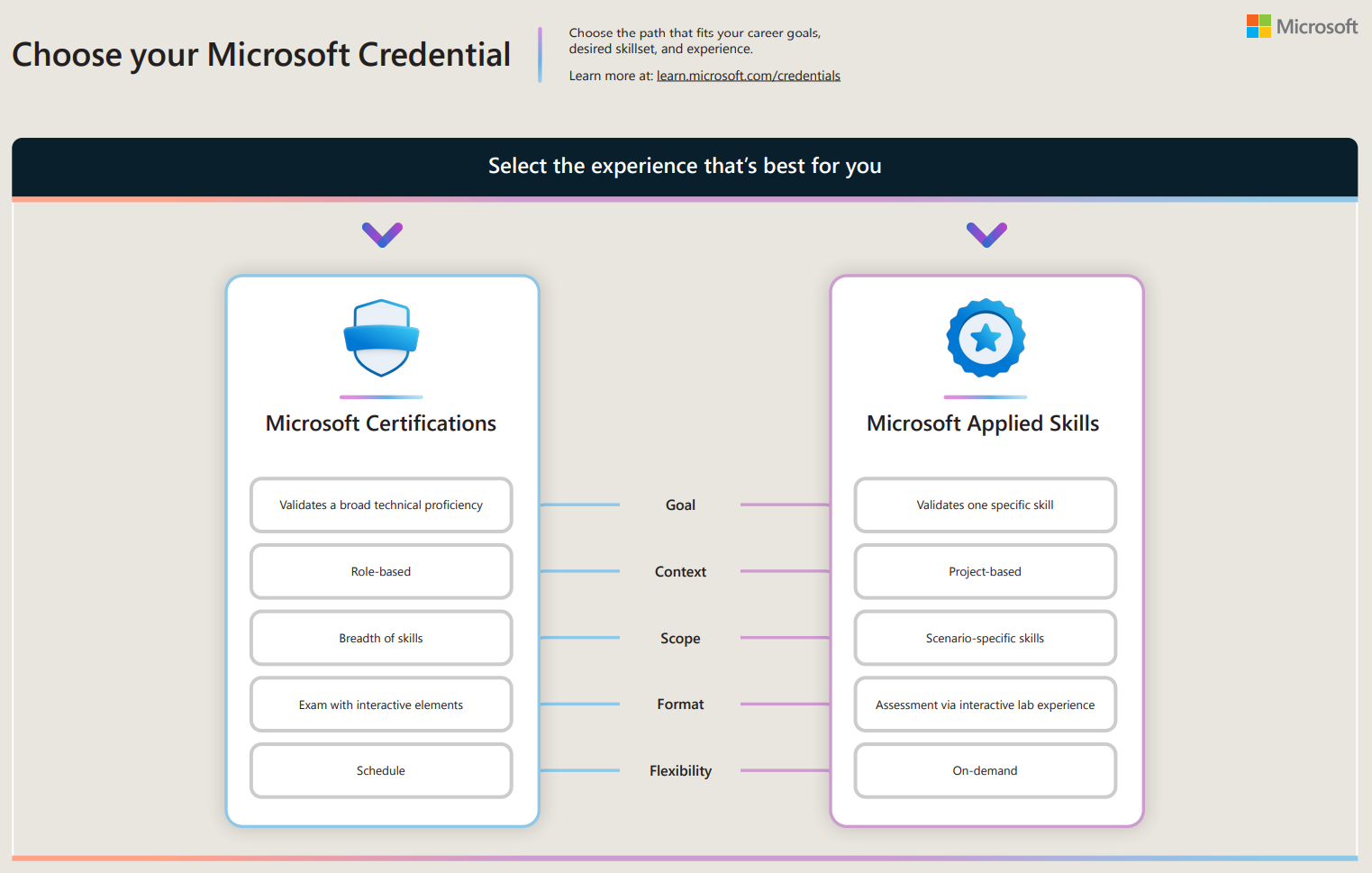Select the Goal comparison row label
1372x873 pixels.
(x=680, y=505)
